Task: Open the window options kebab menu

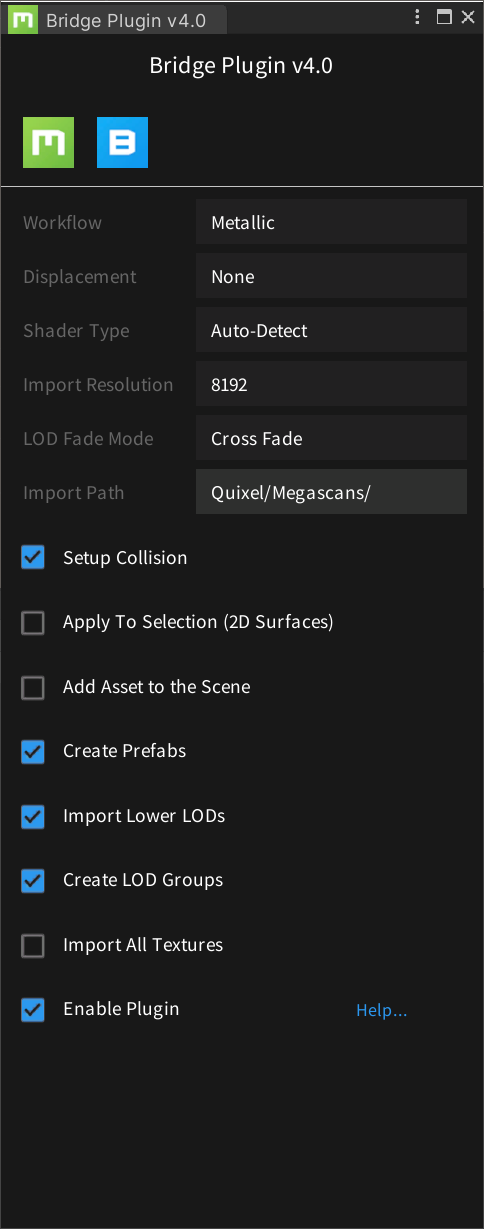Action: [418, 17]
